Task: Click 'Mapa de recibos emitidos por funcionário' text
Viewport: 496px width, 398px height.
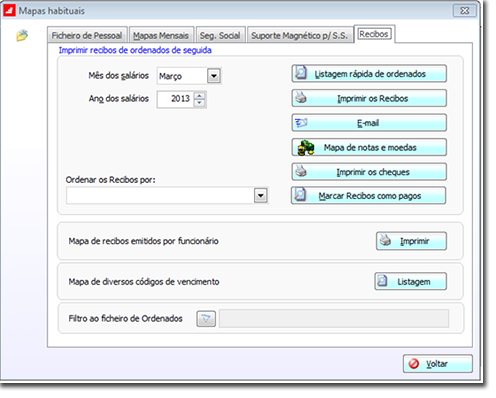Action: point(143,241)
